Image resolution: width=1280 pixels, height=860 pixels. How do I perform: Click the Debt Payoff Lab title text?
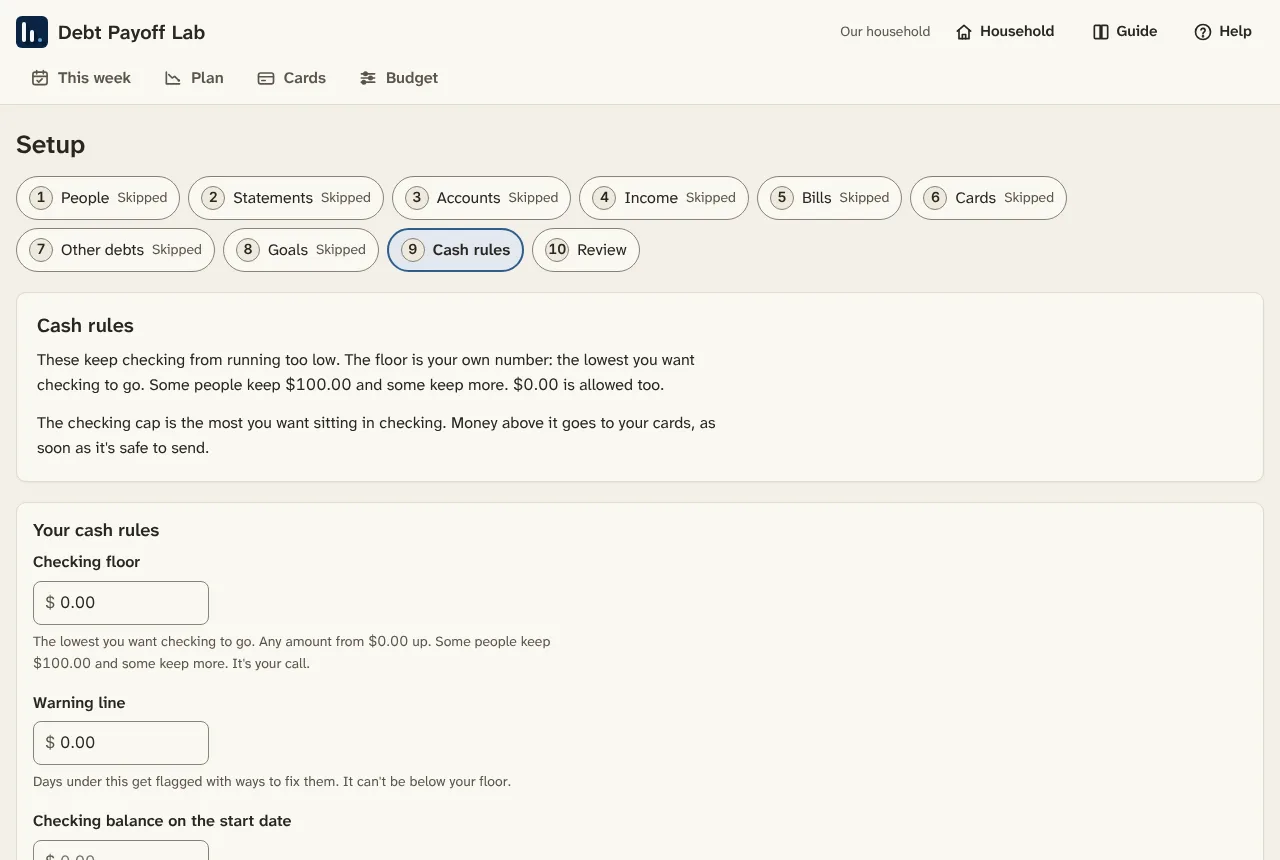tap(131, 32)
